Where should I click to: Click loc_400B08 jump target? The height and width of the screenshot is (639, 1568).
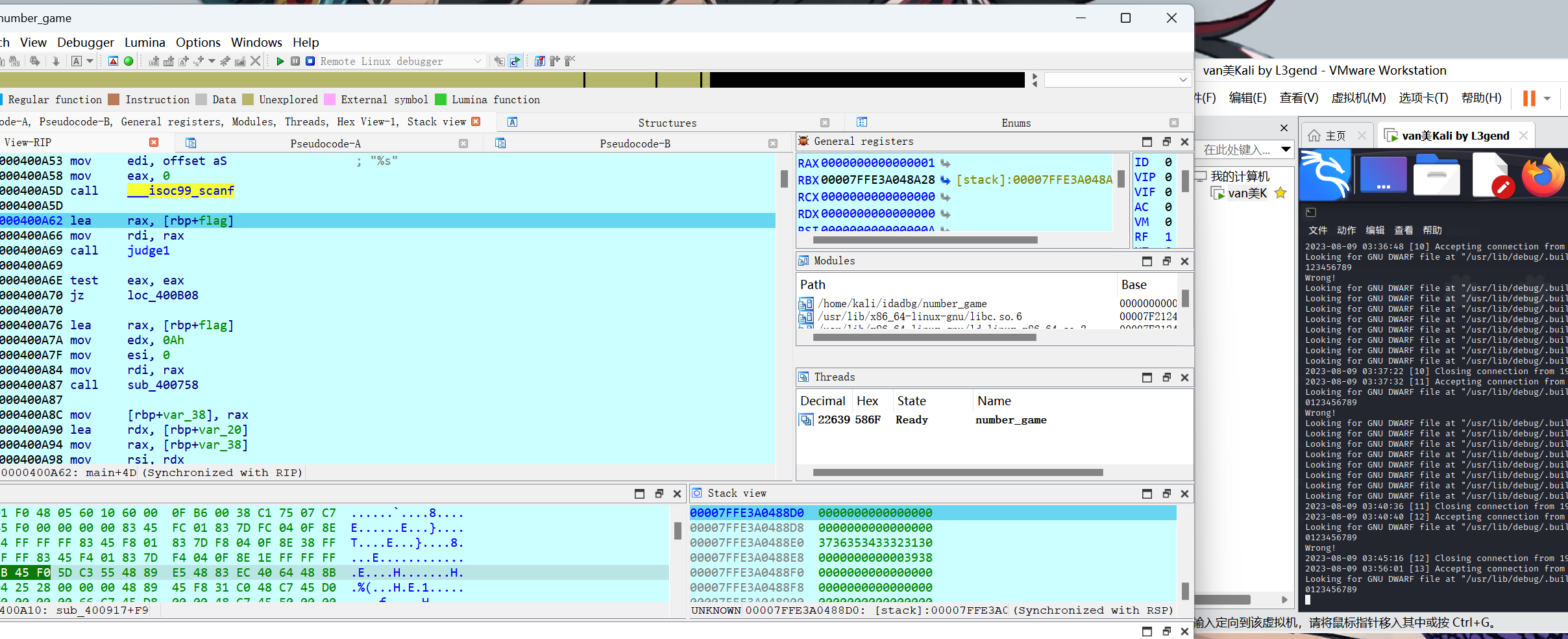(163, 295)
